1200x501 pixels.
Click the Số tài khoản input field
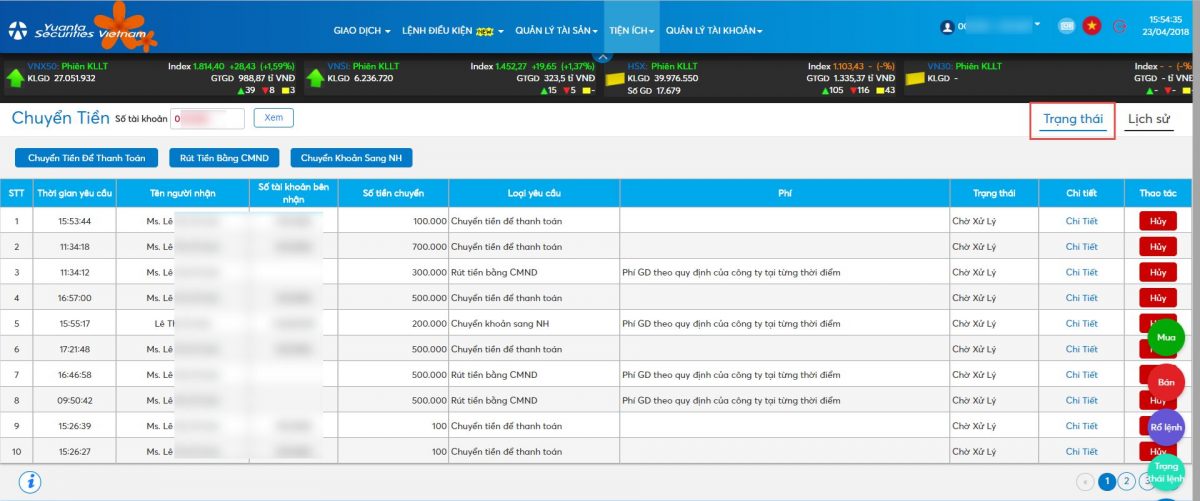(208, 119)
